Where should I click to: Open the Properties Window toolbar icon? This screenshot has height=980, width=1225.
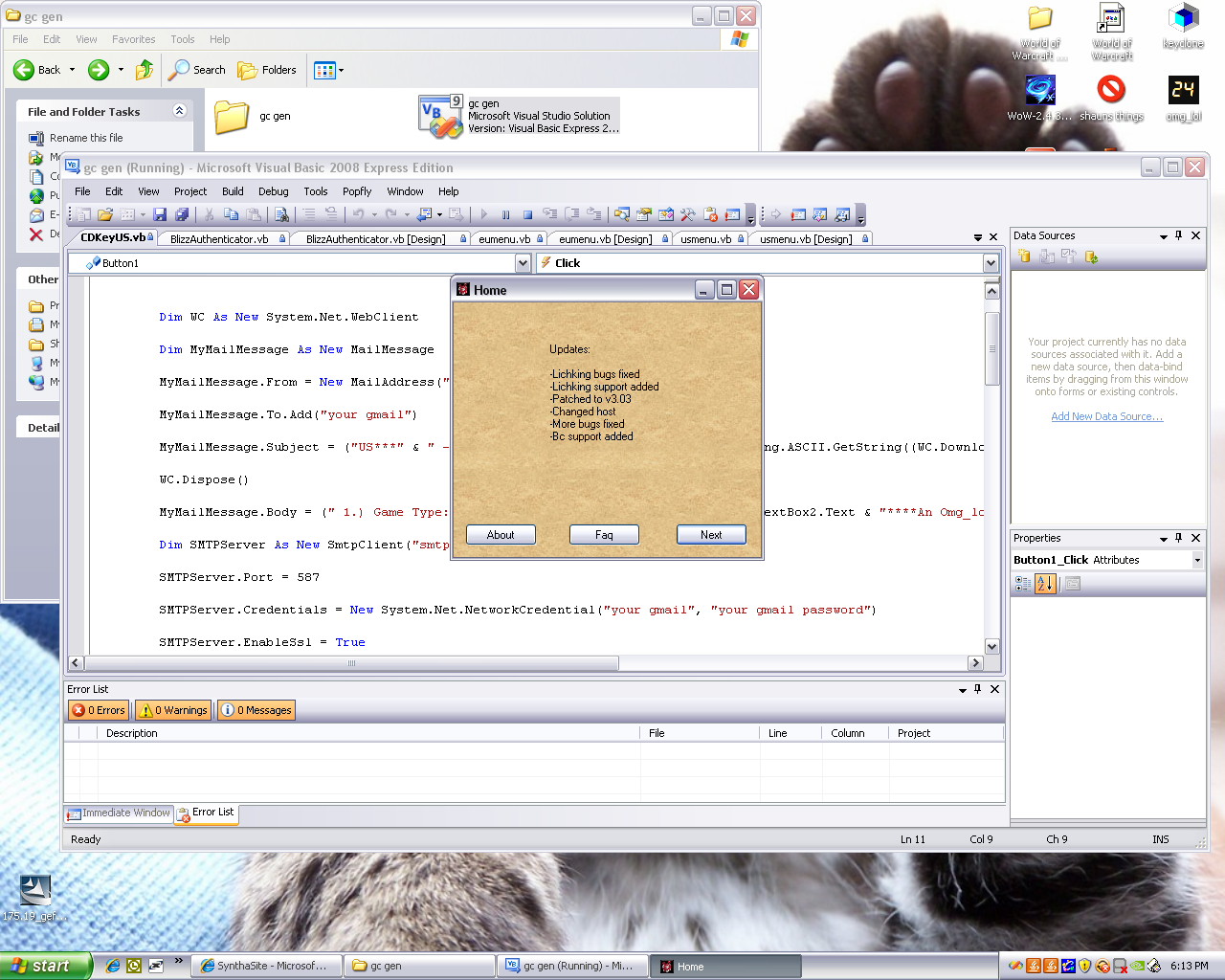pos(643,214)
